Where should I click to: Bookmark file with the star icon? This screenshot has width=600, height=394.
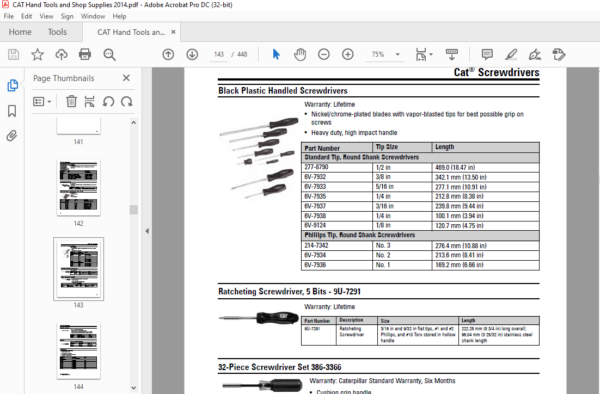38,54
